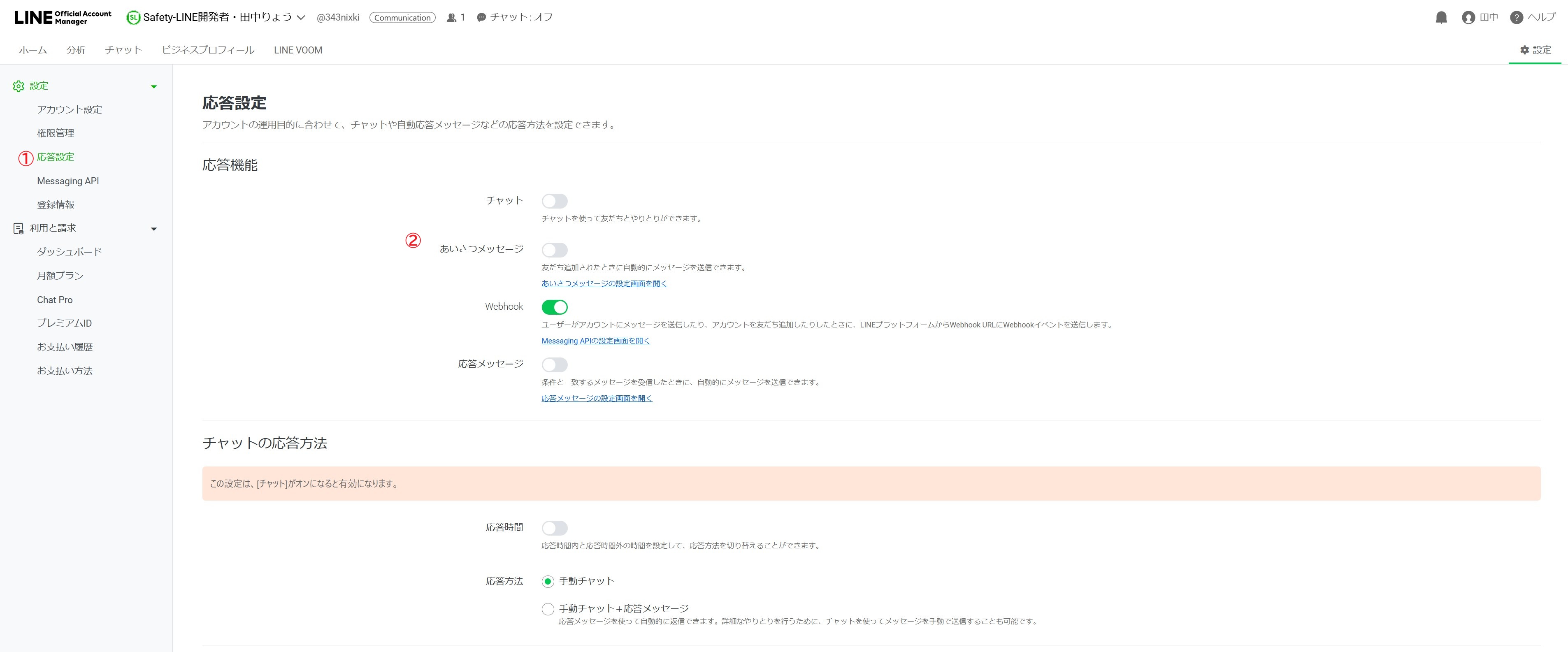Click the @343nixki account ID
Image resolution: width=1568 pixels, height=652 pixels.
pos(338,18)
